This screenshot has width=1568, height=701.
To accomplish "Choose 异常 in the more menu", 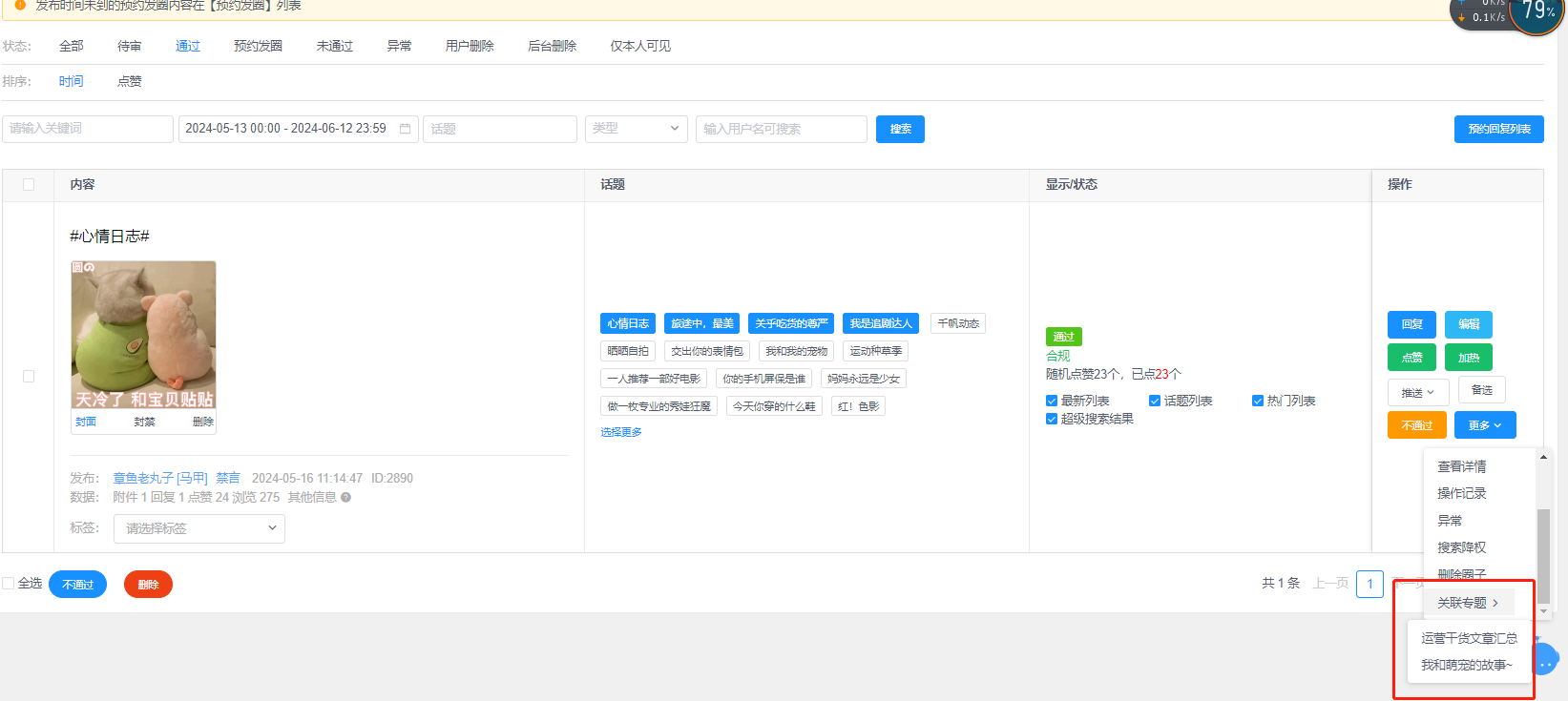I will (x=1450, y=521).
